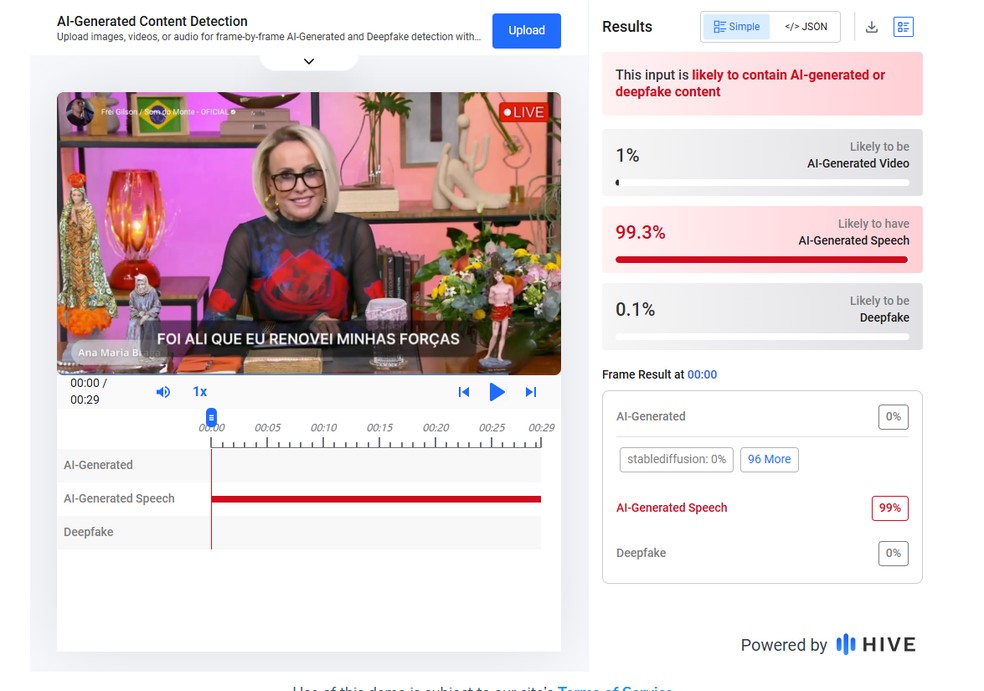This screenshot has width=984, height=691.
Task: Toggle the JSON results view
Action: coord(806,27)
